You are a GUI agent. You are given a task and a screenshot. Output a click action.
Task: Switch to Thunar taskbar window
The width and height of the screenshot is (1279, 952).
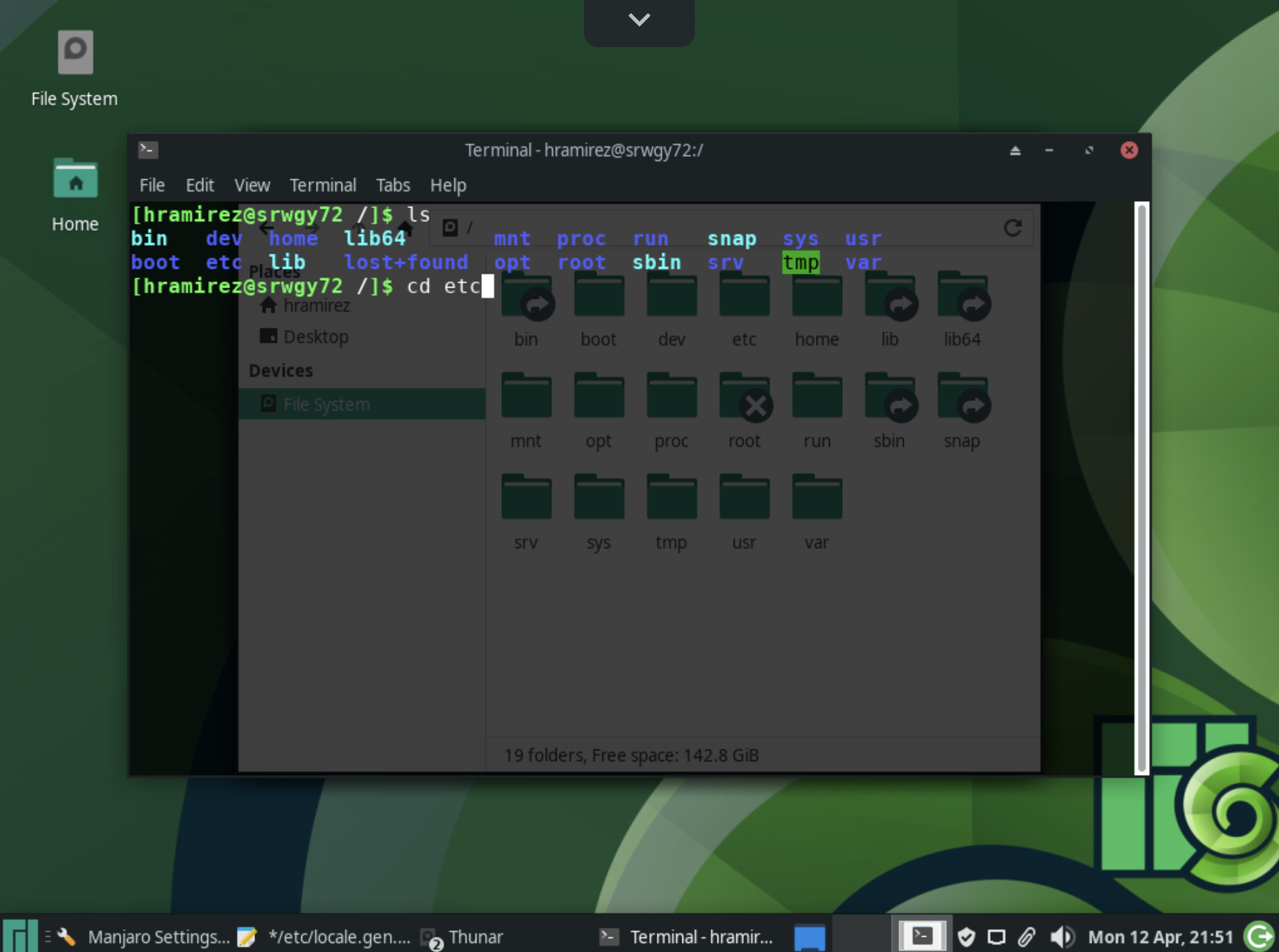point(462,937)
